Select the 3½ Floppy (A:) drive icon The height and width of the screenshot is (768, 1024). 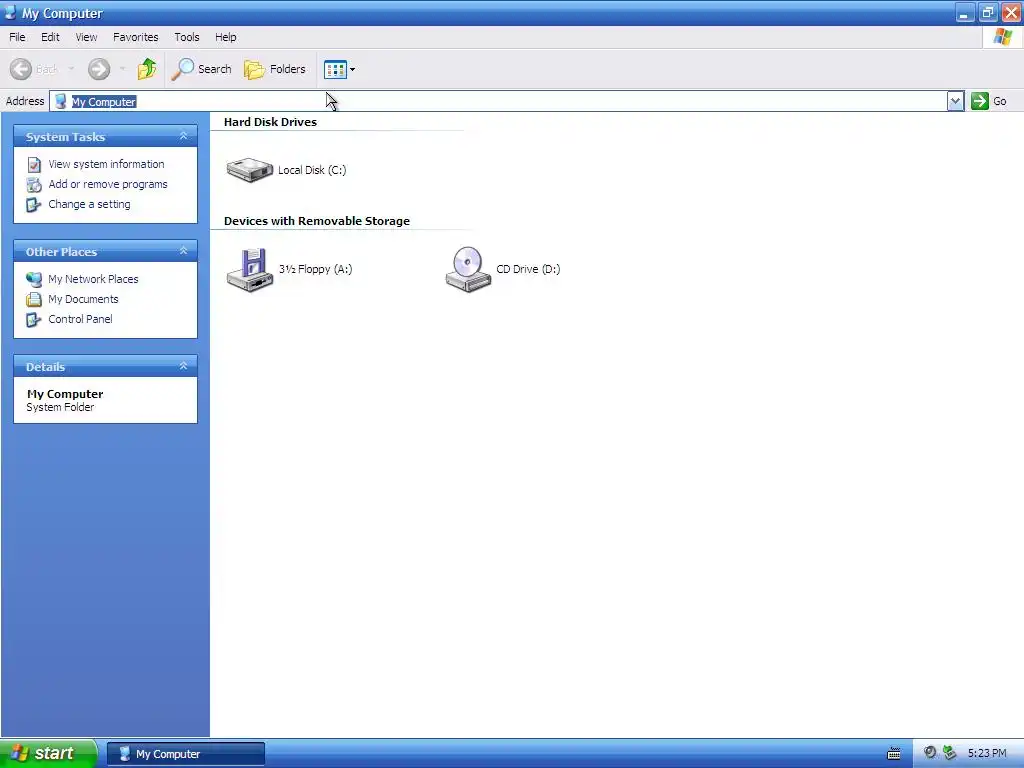pos(249,270)
